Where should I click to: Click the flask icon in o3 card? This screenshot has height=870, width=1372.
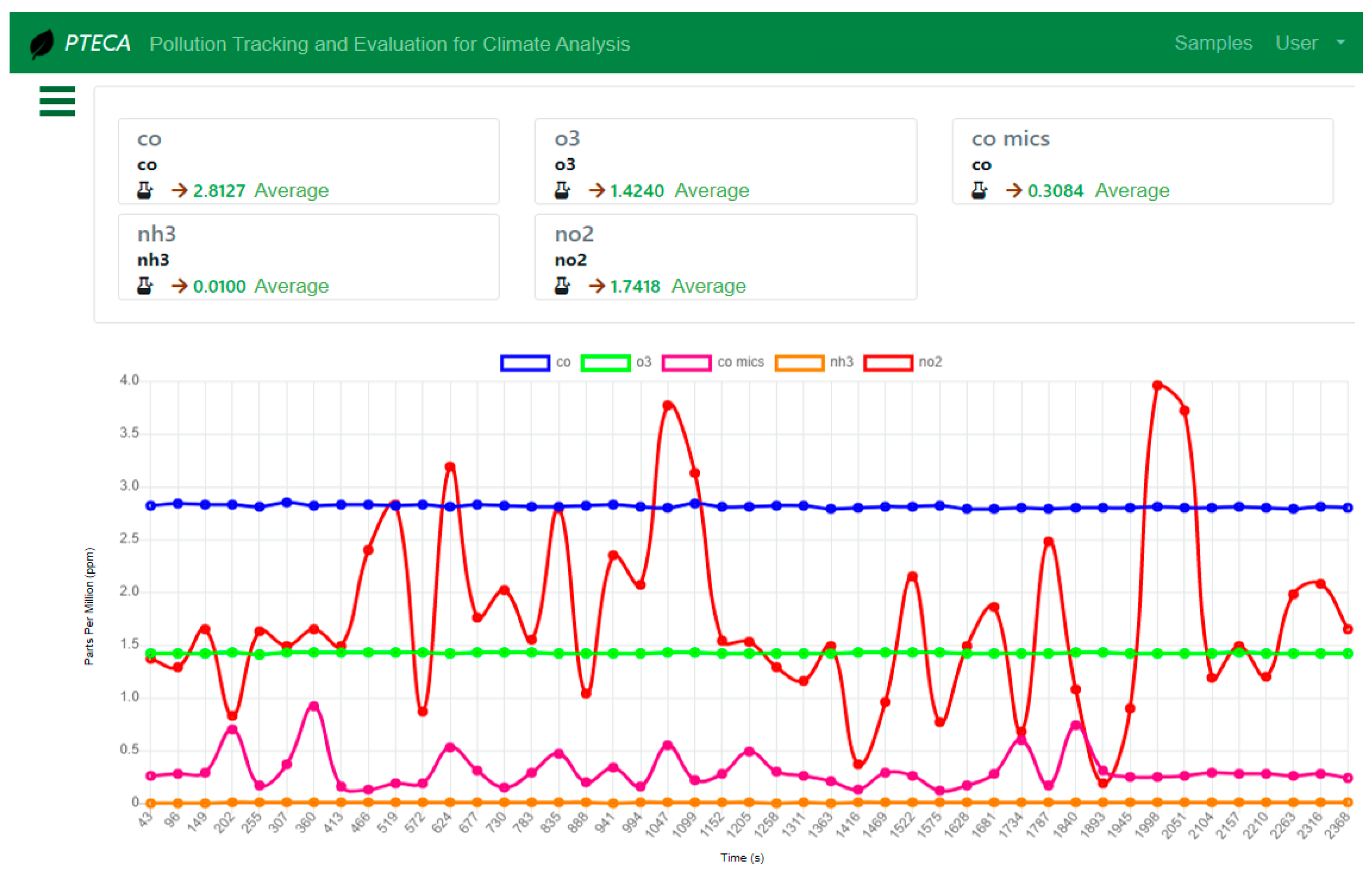coord(562,190)
